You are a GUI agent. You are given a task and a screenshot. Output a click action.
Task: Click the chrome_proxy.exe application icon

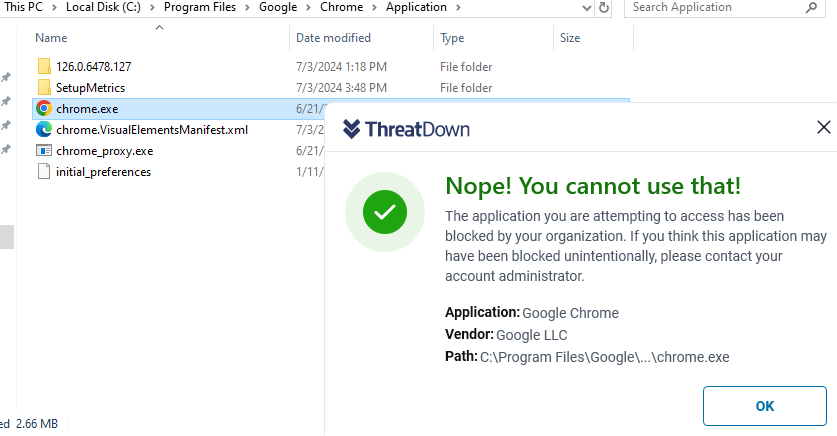44,150
